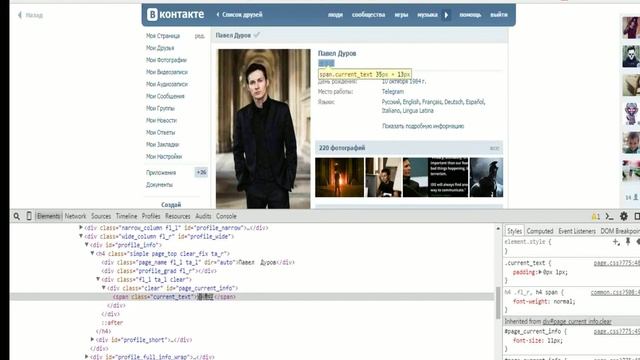640x360 pixels.
Task: Open люди in top navigation
Action: click(335, 15)
